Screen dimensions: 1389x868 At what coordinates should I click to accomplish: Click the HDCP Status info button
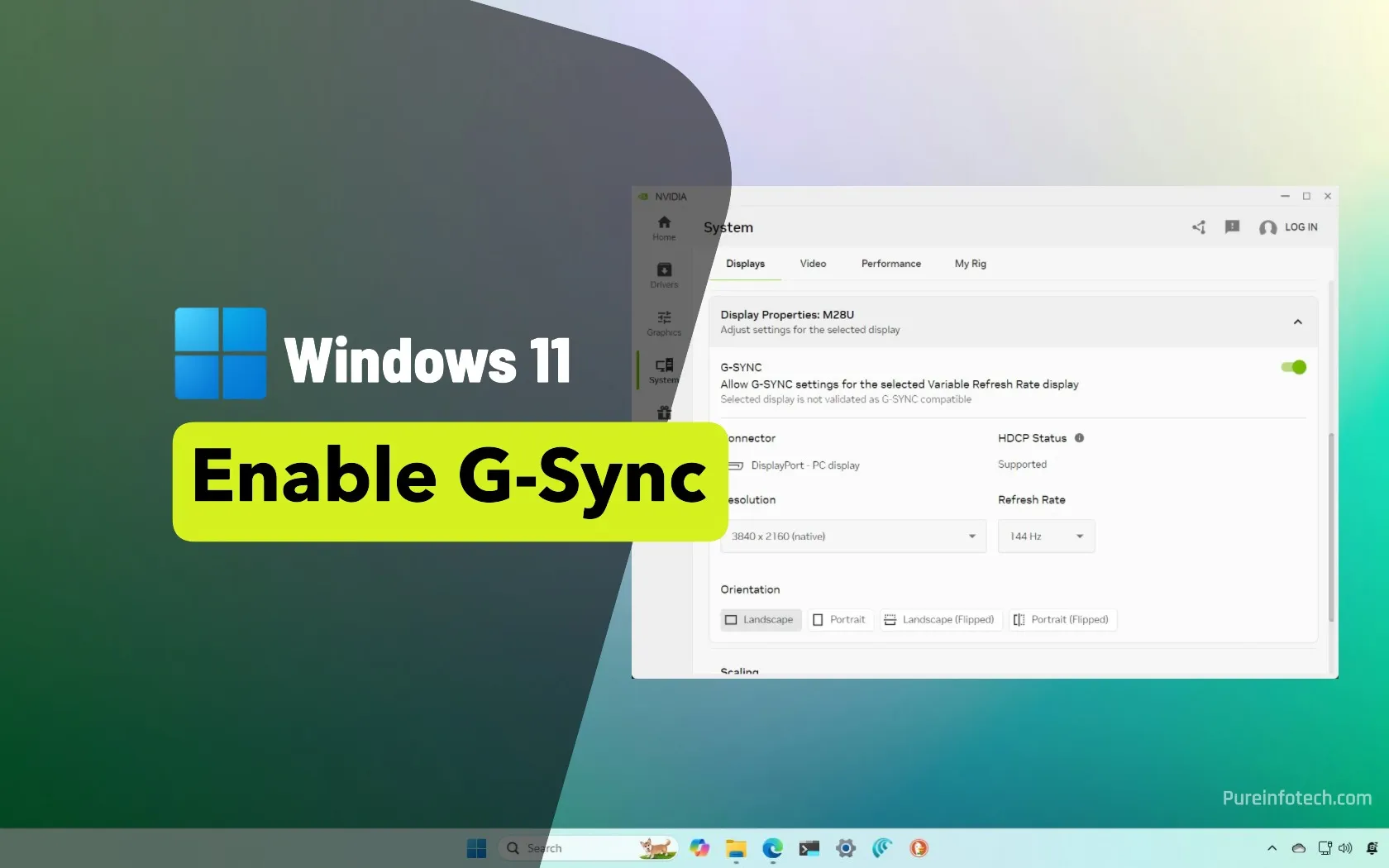[x=1079, y=438]
